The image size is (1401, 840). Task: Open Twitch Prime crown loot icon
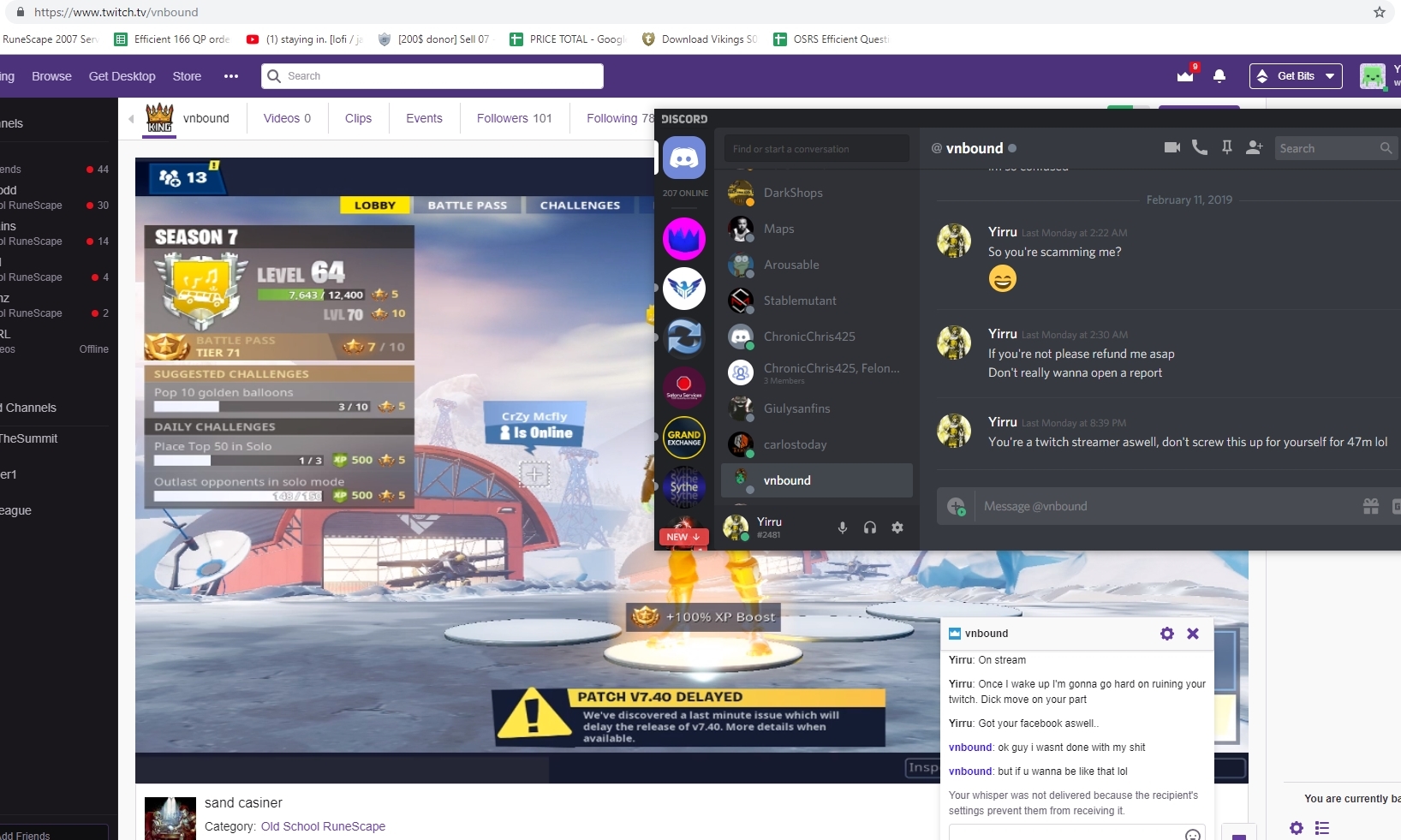(1186, 74)
